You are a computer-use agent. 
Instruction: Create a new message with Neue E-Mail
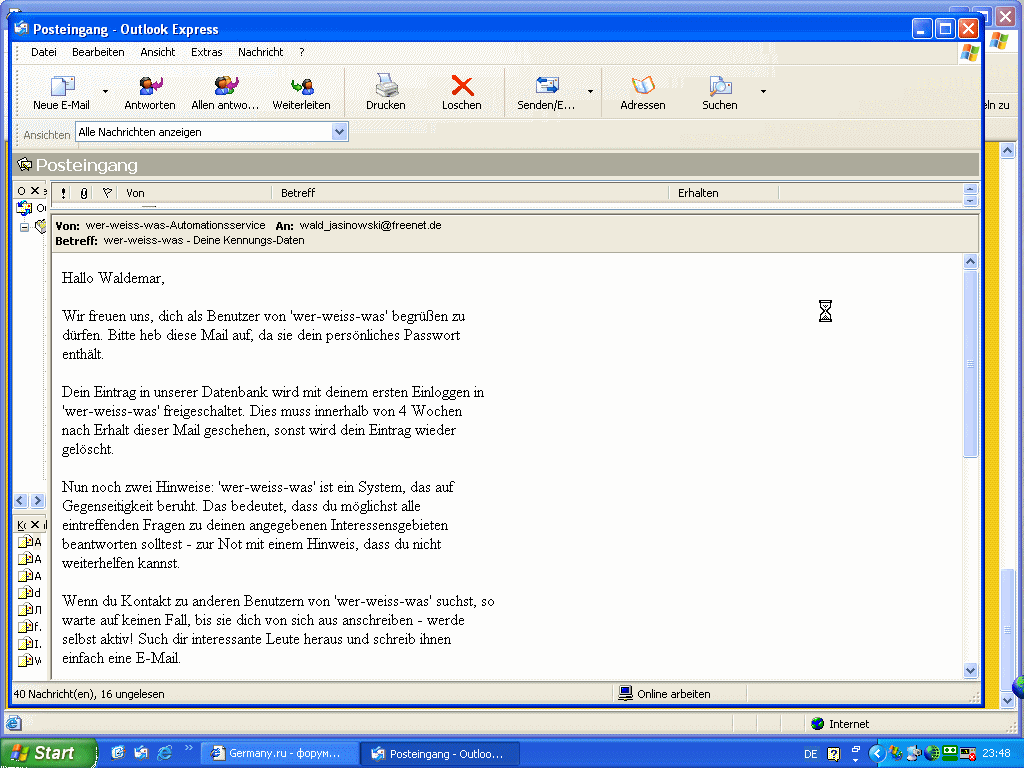point(61,93)
